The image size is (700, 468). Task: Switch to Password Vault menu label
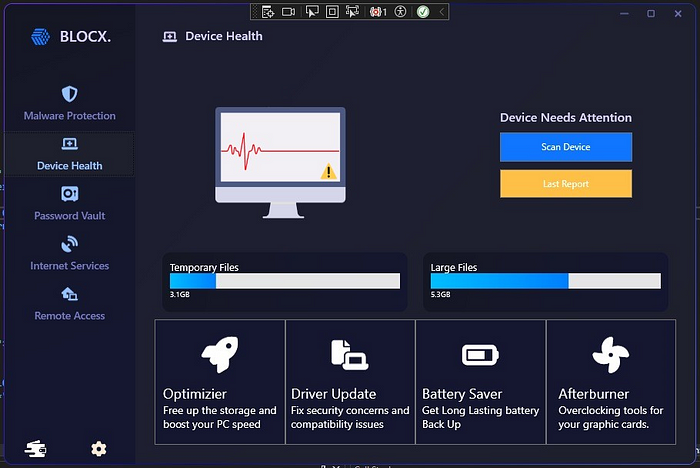click(69, 216)
